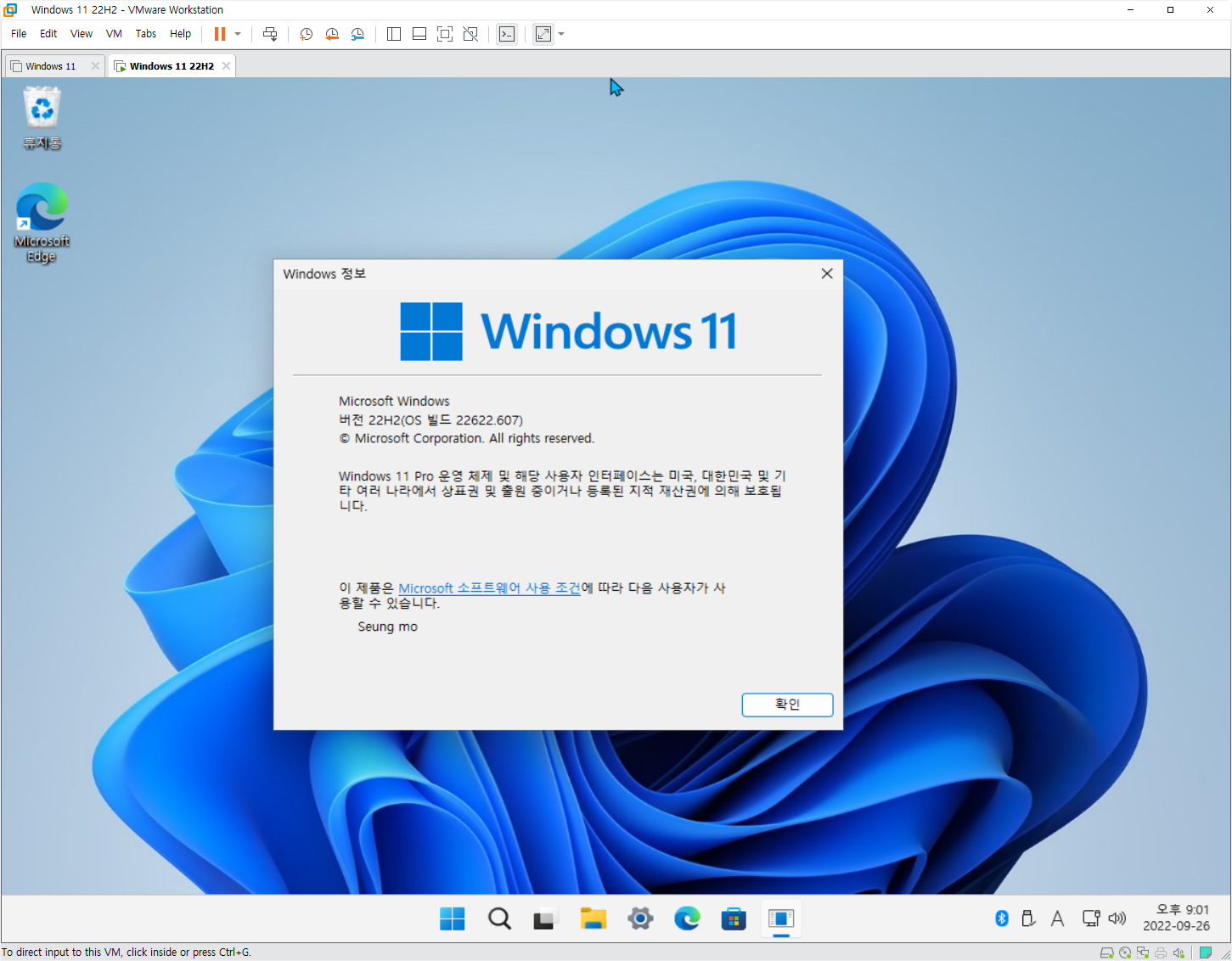The width and height of the screenshot is (1232, 961).
Task: Open taskbar Search
Action: pos(499,919)
